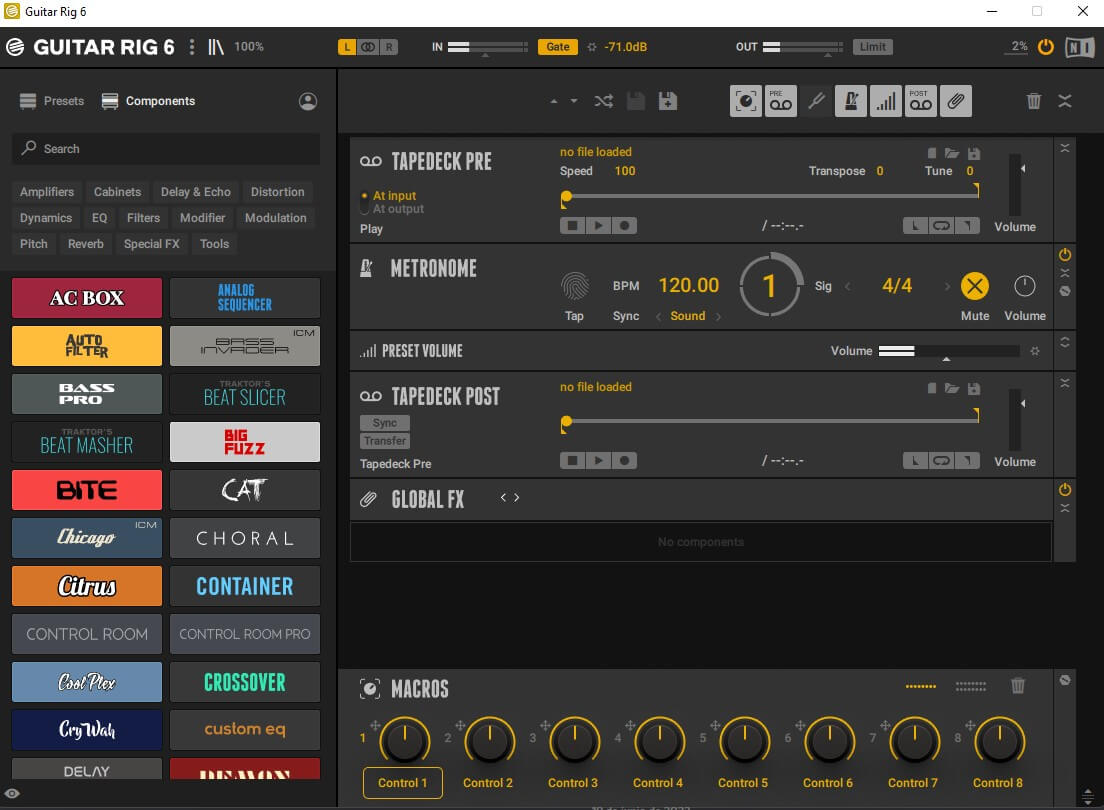Open the main menu three-dot icon
This screenshot has height=810, width=1104.
point(192,47)
